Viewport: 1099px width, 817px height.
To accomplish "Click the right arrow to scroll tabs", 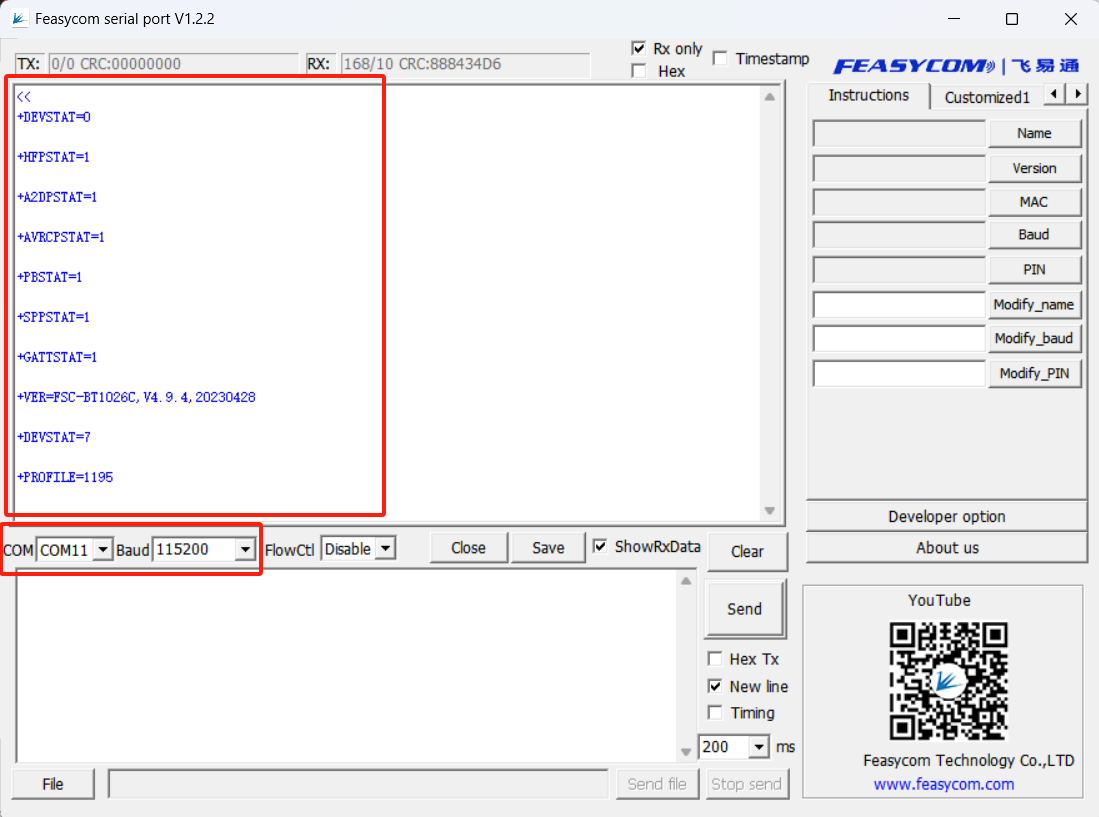I will click(x=1078, y=94).
